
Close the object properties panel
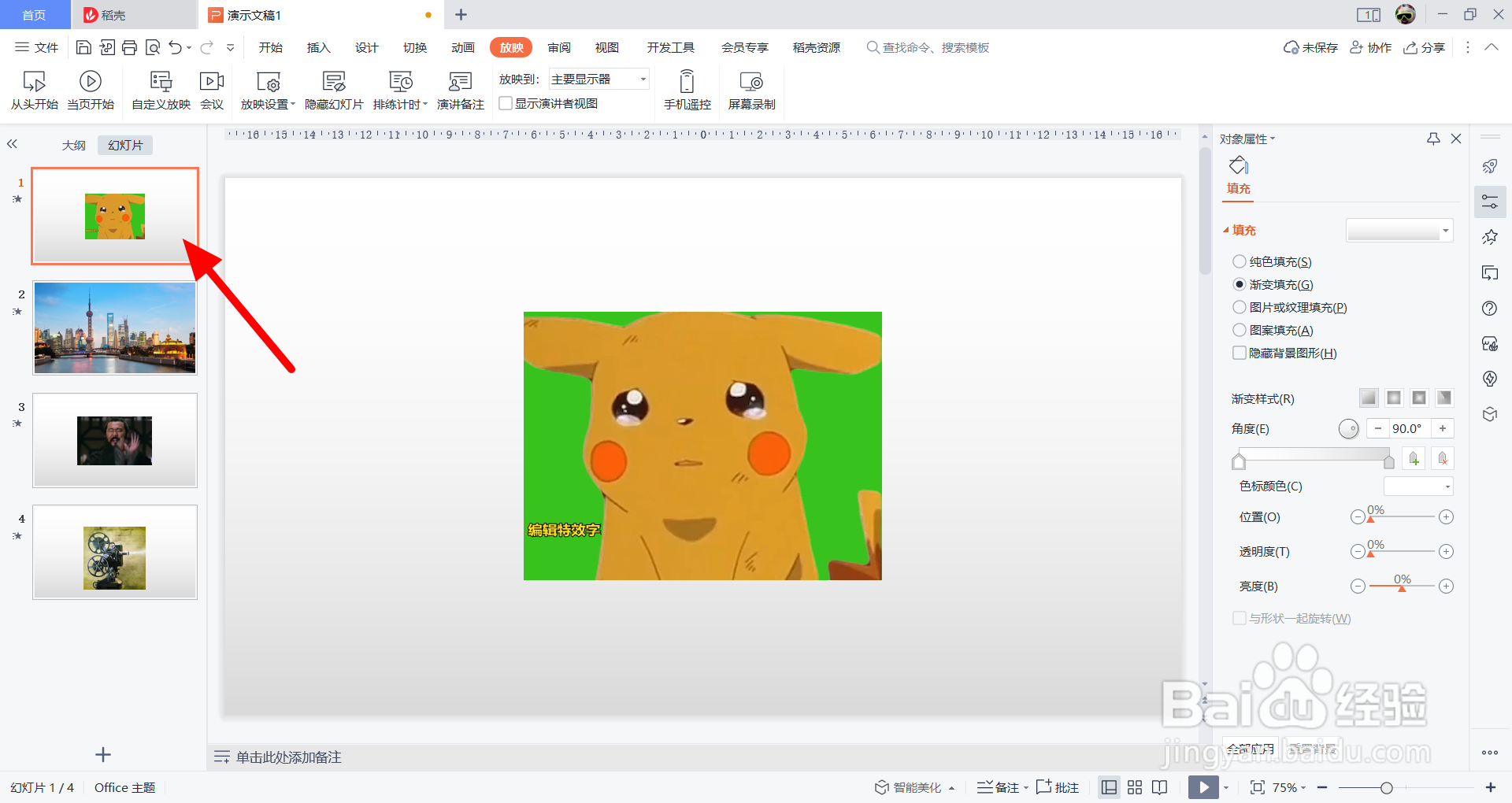(1456, 139)
